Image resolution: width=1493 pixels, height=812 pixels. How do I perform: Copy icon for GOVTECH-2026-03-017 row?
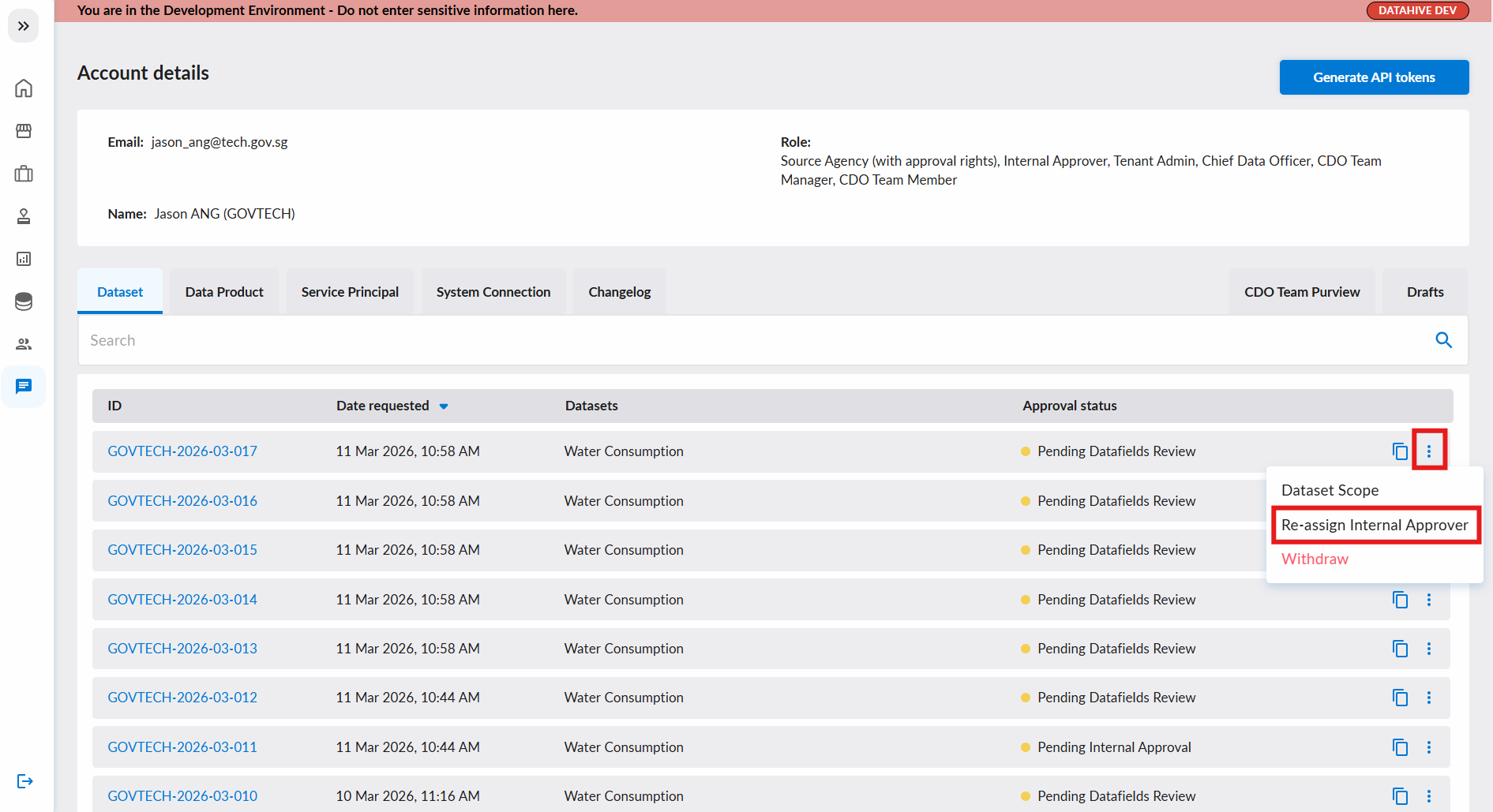tap(1400, 451)
